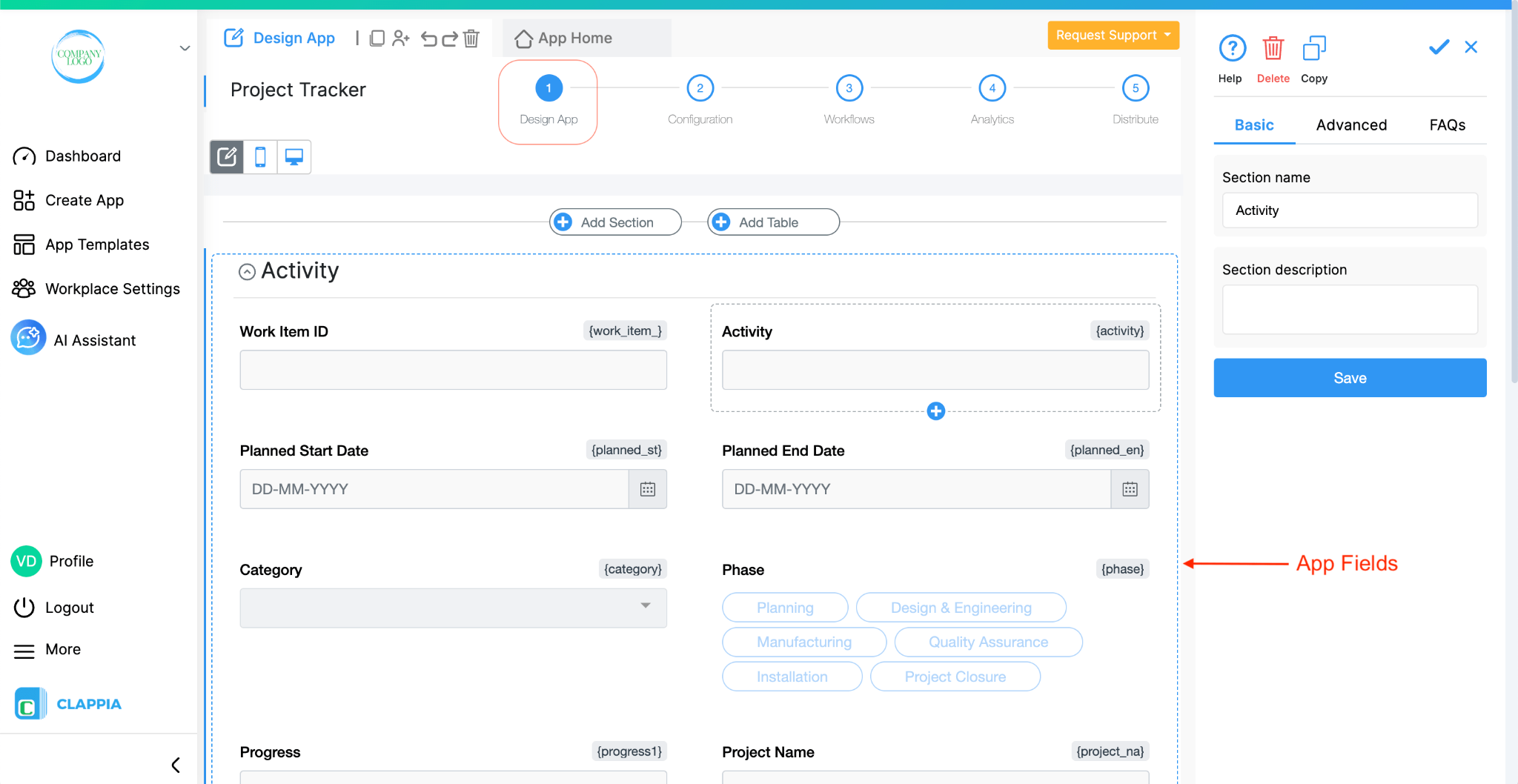Launch the AI Assistant

point(73,339)
